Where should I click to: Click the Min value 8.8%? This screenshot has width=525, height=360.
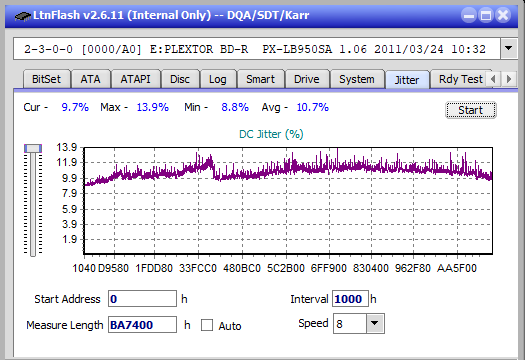click(235, 107)
